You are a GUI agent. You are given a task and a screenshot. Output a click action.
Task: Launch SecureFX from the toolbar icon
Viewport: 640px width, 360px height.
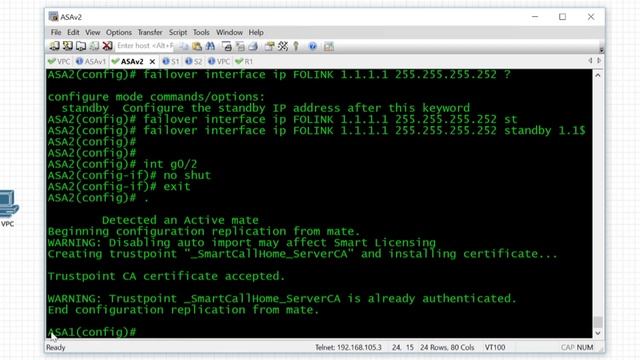point(329,47)
